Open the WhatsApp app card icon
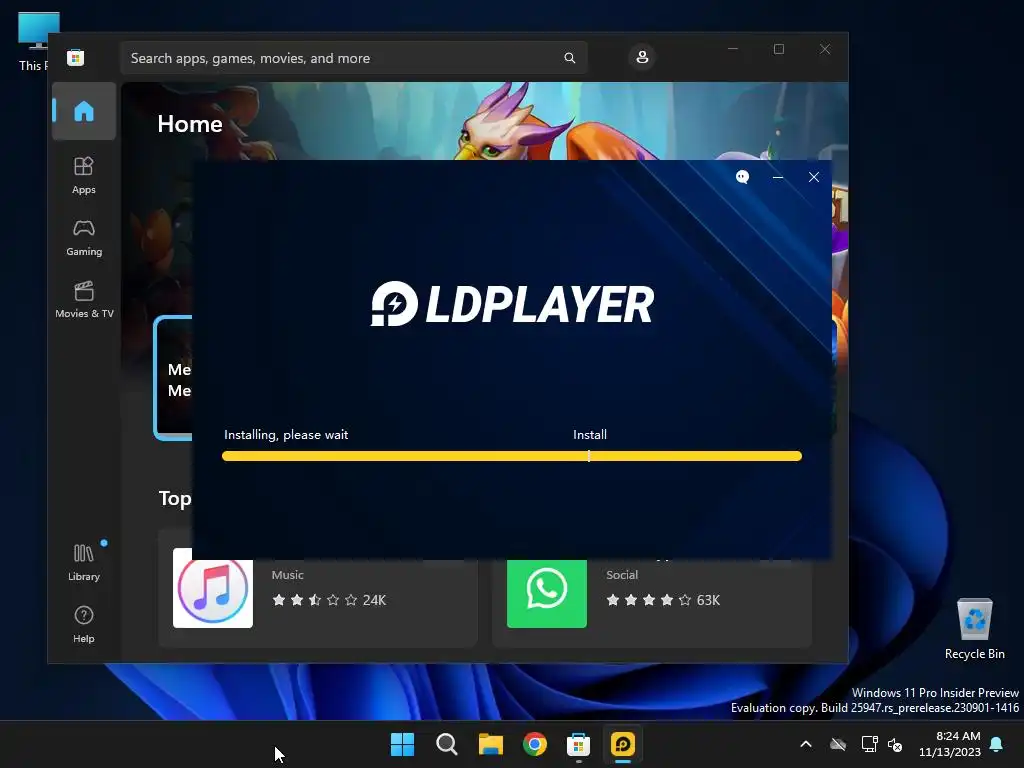Image resolution: width=1024 pixels, height=768 pixels. click(547, 593)
